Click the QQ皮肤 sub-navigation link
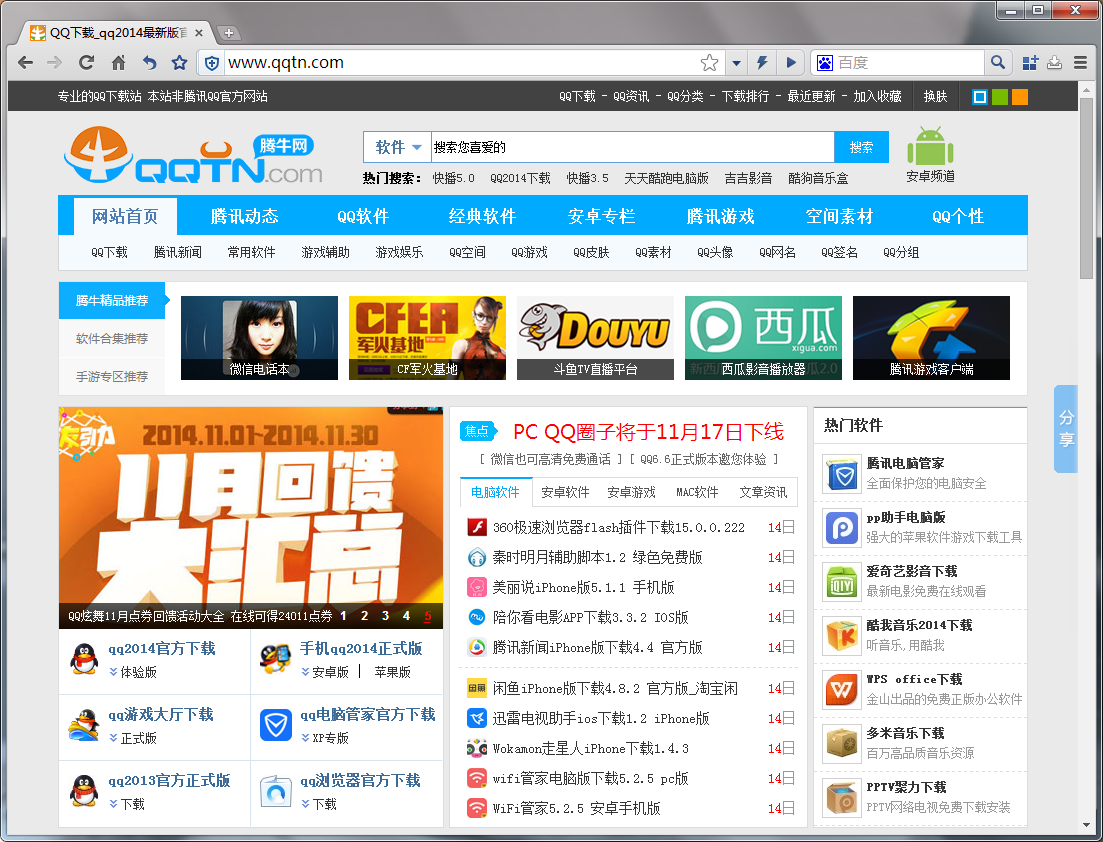 click(591, 253)
